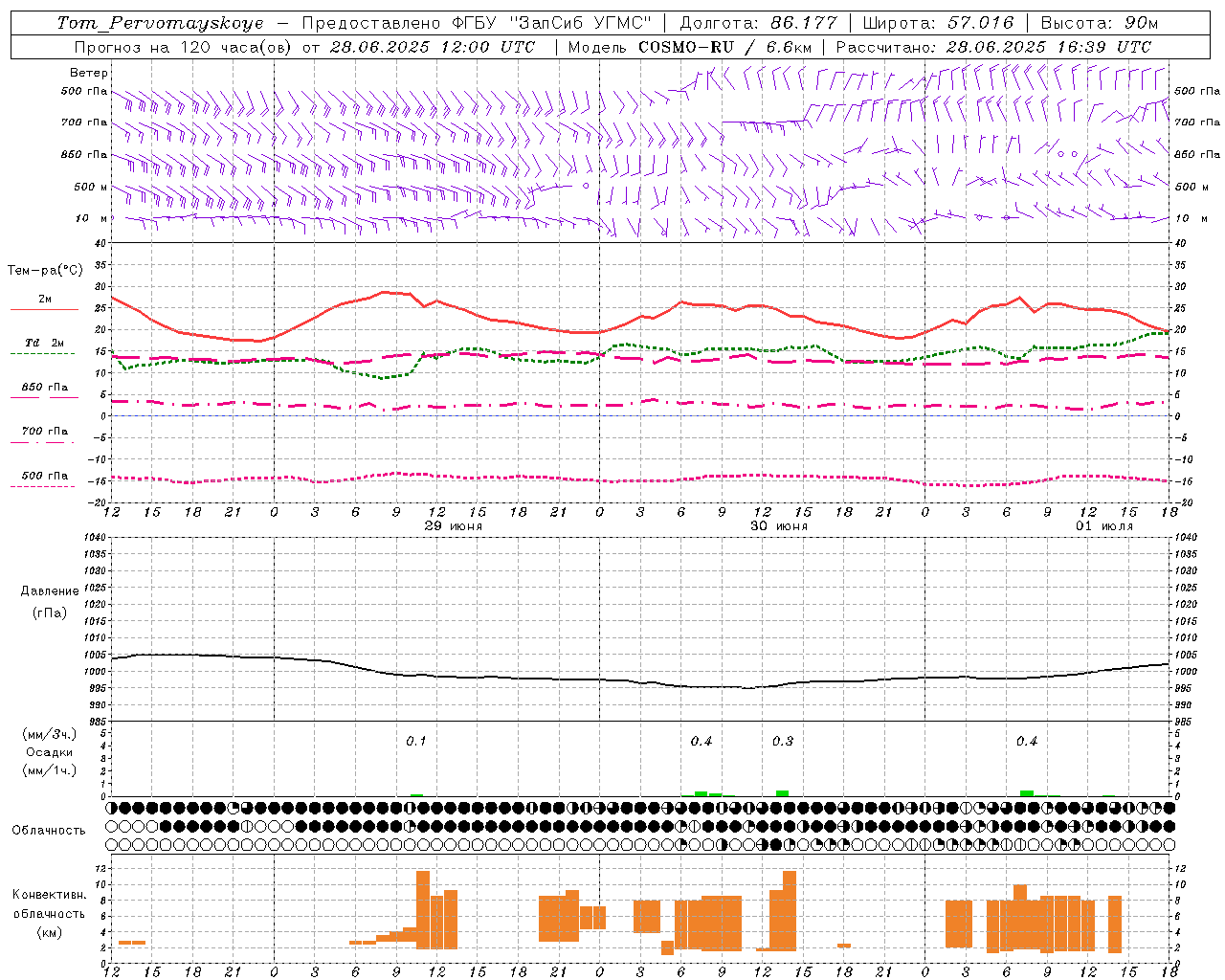This screenshot has width=1225, height=980.
Task: Click the 0.3 precipitation value
Action: pos(783,741)
